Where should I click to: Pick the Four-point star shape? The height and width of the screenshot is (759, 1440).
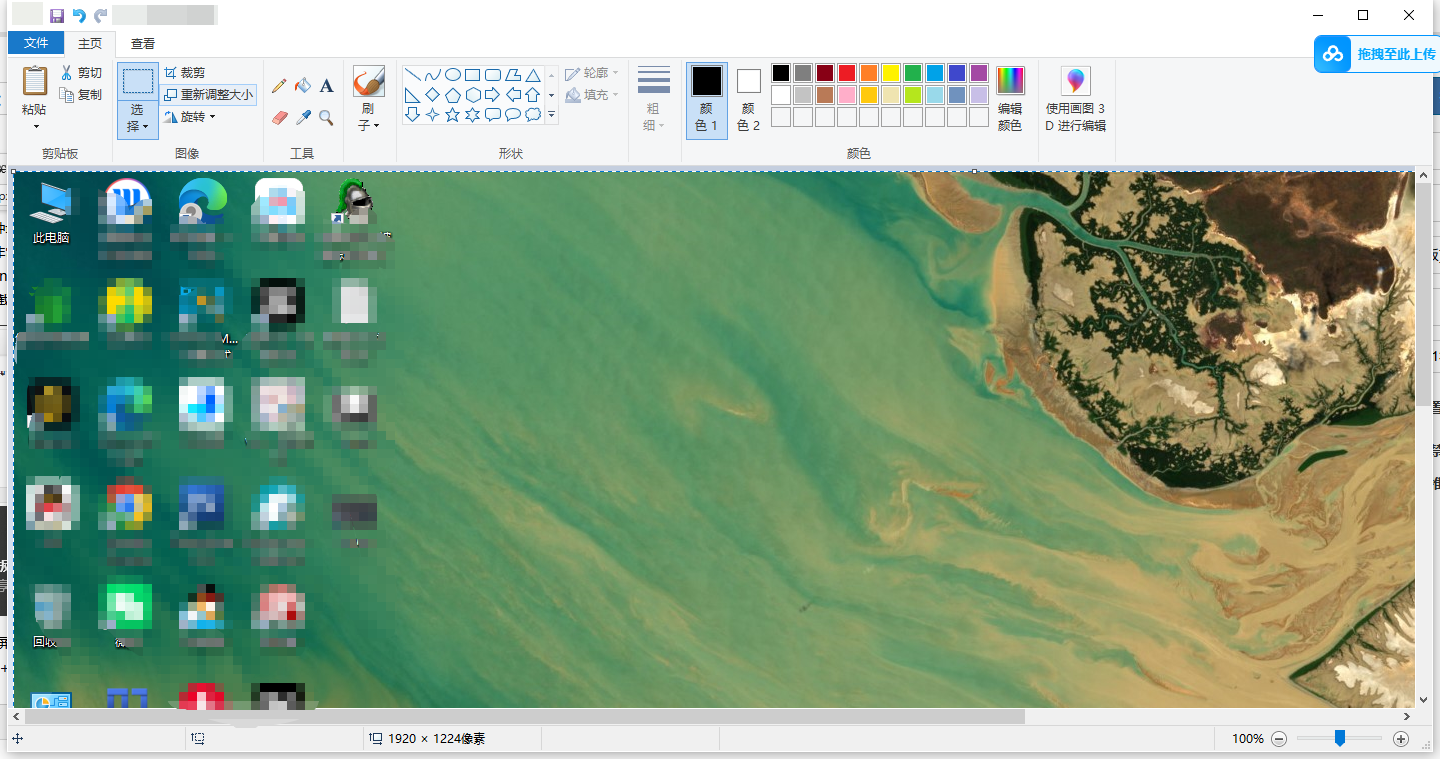click(432, 115)
